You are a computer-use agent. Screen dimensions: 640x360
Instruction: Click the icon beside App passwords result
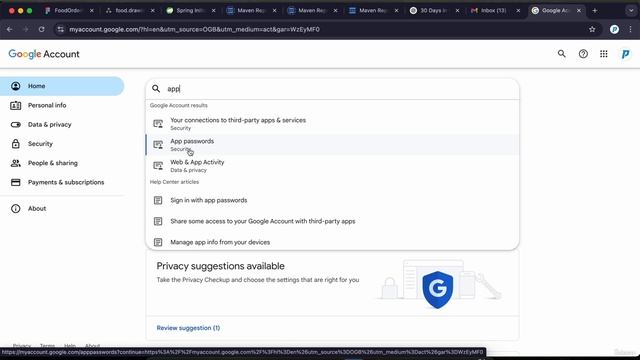point(158,144)
